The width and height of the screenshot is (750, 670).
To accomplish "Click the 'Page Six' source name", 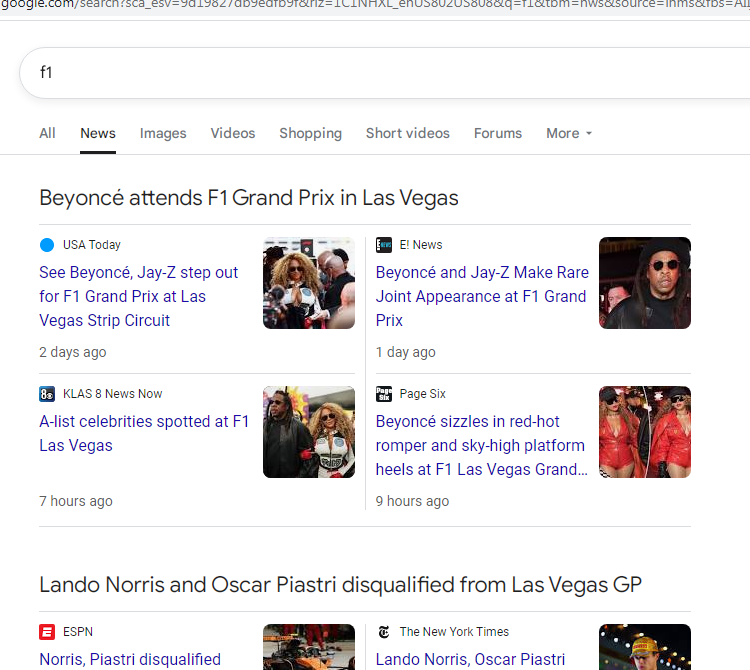I will pos(423,394).
